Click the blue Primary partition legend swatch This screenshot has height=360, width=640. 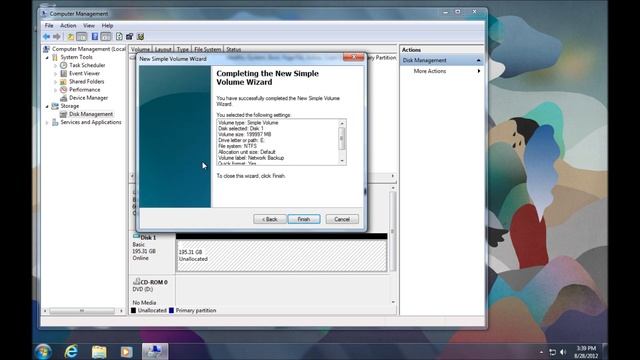point(171,311)
